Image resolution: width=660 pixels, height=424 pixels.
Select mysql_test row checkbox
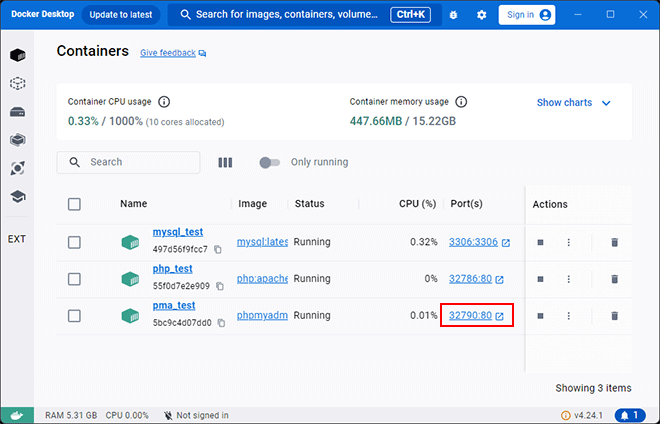point(74,243)
